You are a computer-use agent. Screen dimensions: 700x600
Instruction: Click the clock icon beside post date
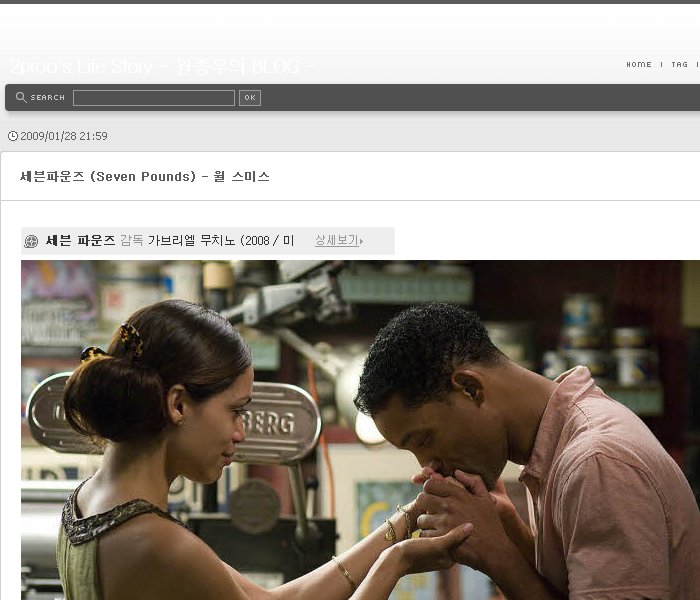pyautogui.click(x=13, y=136)
